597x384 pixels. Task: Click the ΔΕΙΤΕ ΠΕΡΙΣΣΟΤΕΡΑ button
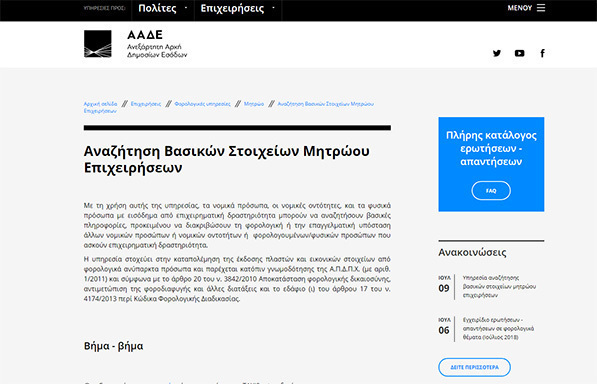tap(474, 367)
